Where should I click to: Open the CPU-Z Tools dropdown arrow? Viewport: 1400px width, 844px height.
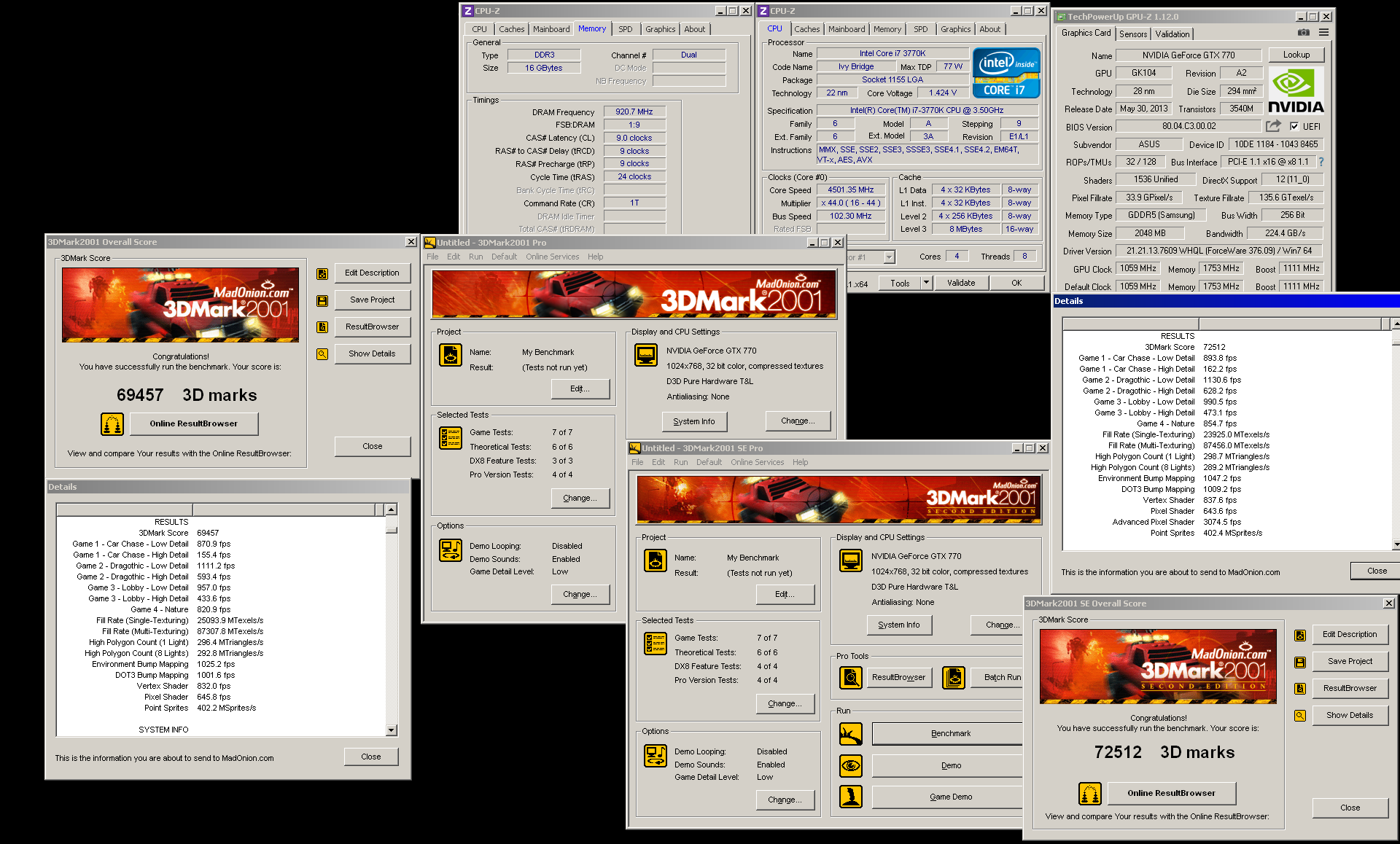[x=926, y=283]
